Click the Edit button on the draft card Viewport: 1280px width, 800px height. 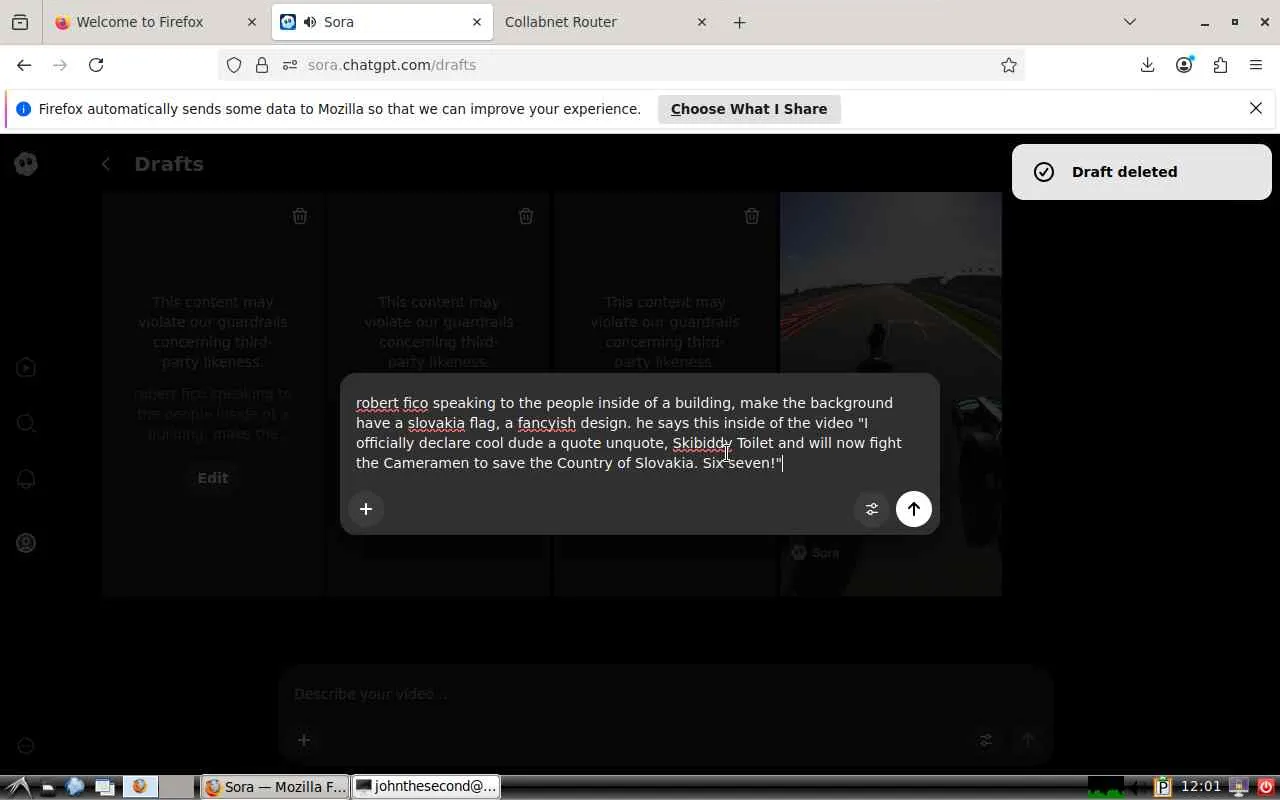(212, 478)
